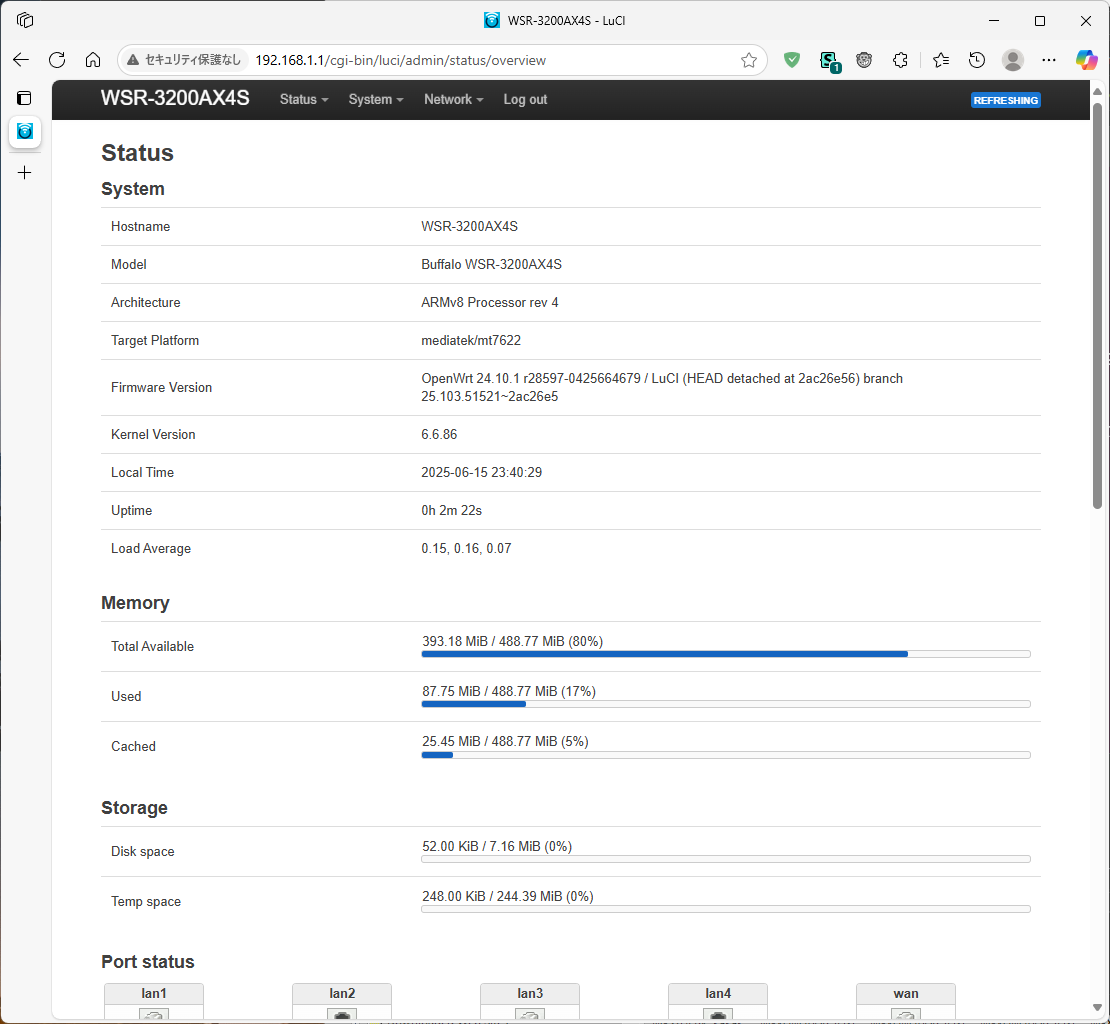Image resolution: width=1110 pixels, height=1024 pixels.
Task: Click the Total Available memory progress bar
Action: pos(726,654)
